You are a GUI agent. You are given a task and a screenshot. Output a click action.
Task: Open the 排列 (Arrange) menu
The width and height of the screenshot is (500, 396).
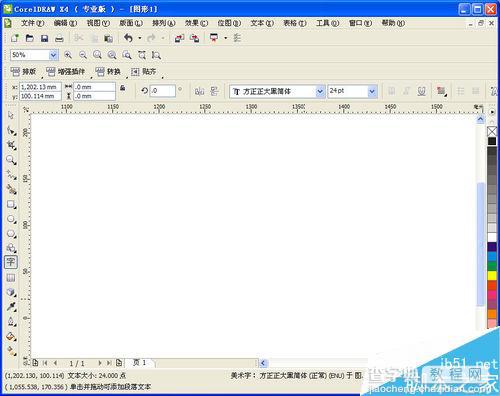tap(164, 23)
